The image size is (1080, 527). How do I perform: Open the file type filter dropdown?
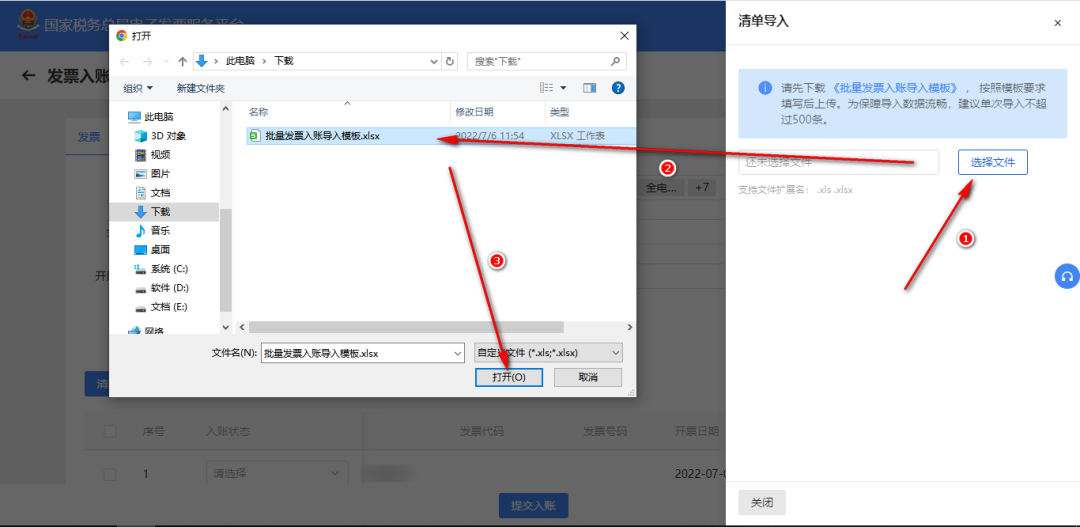pos(548,353)
